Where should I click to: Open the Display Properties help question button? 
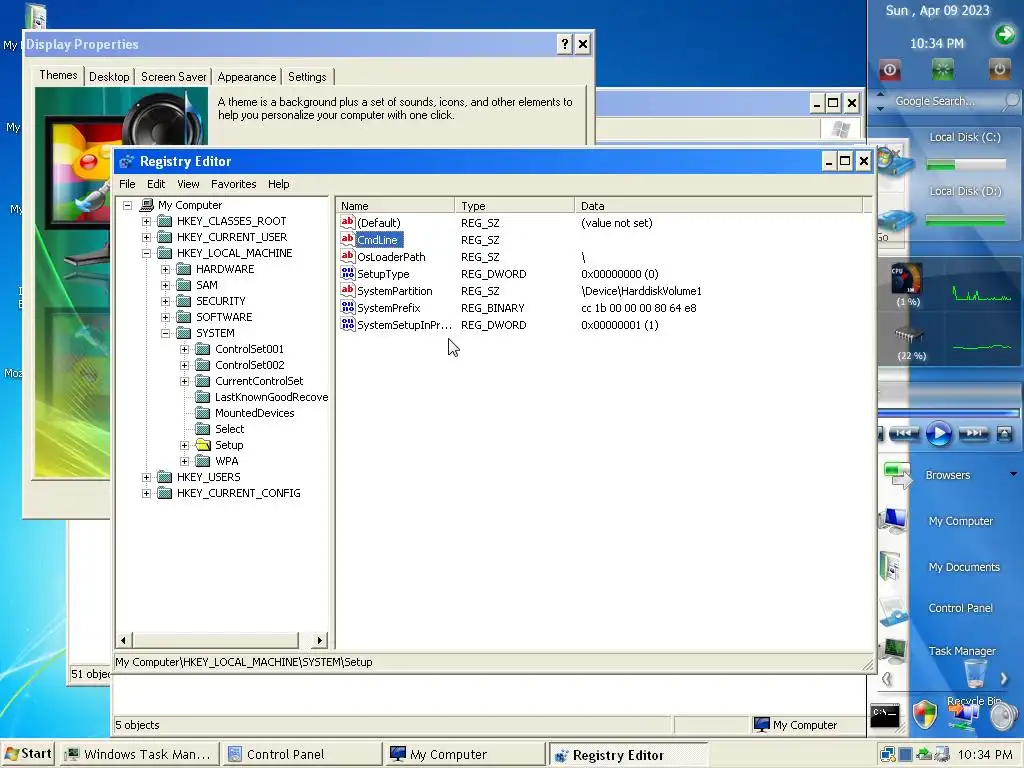564,44
